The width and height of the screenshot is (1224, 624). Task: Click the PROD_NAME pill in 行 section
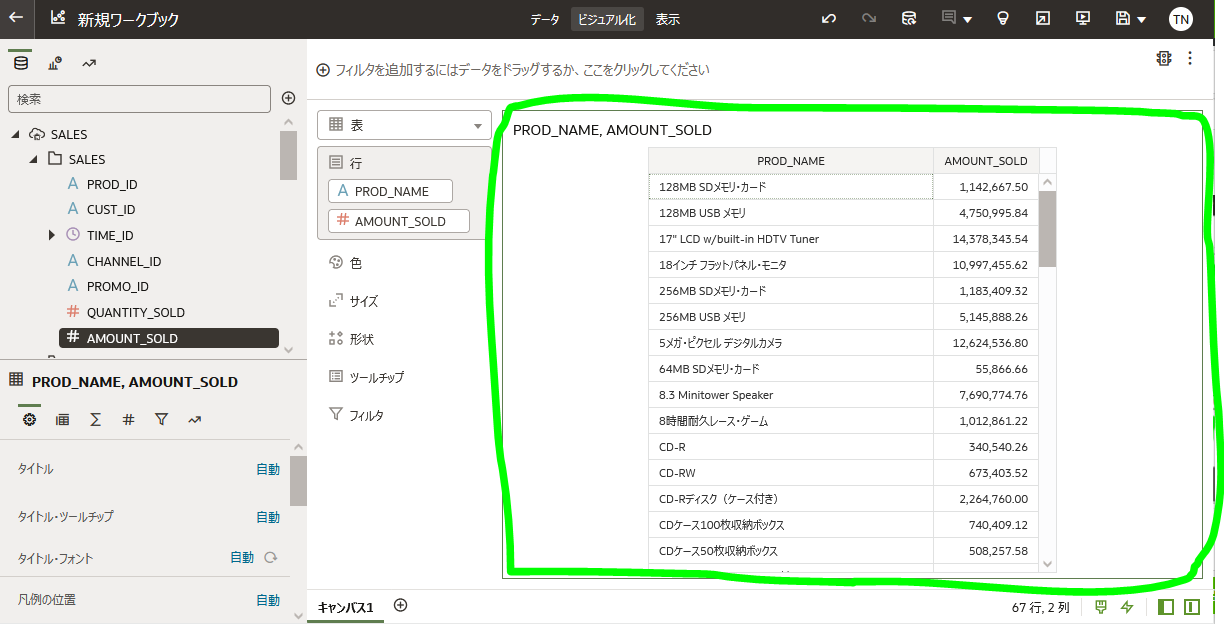(x=390, y=191)
